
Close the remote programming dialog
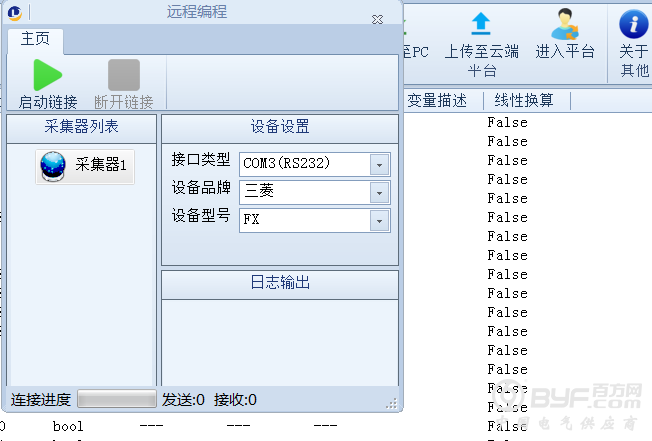tap(377, 19)
